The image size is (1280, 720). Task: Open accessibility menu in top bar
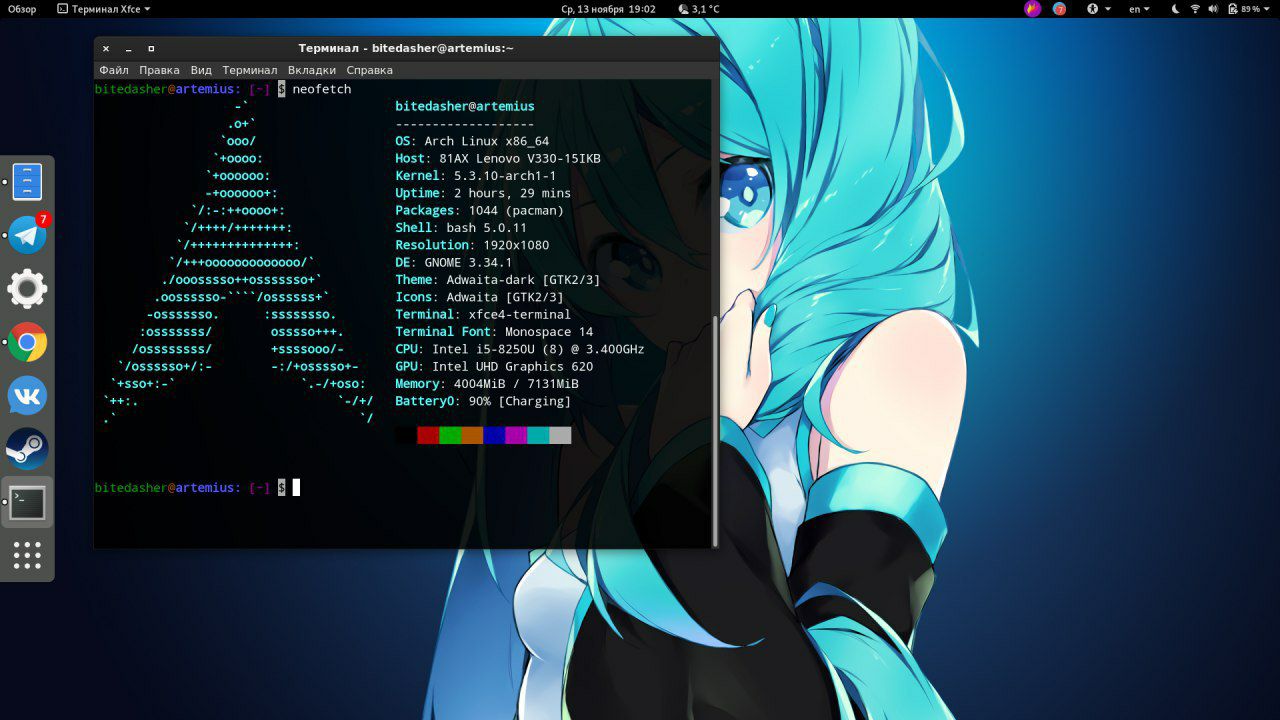1098,9
